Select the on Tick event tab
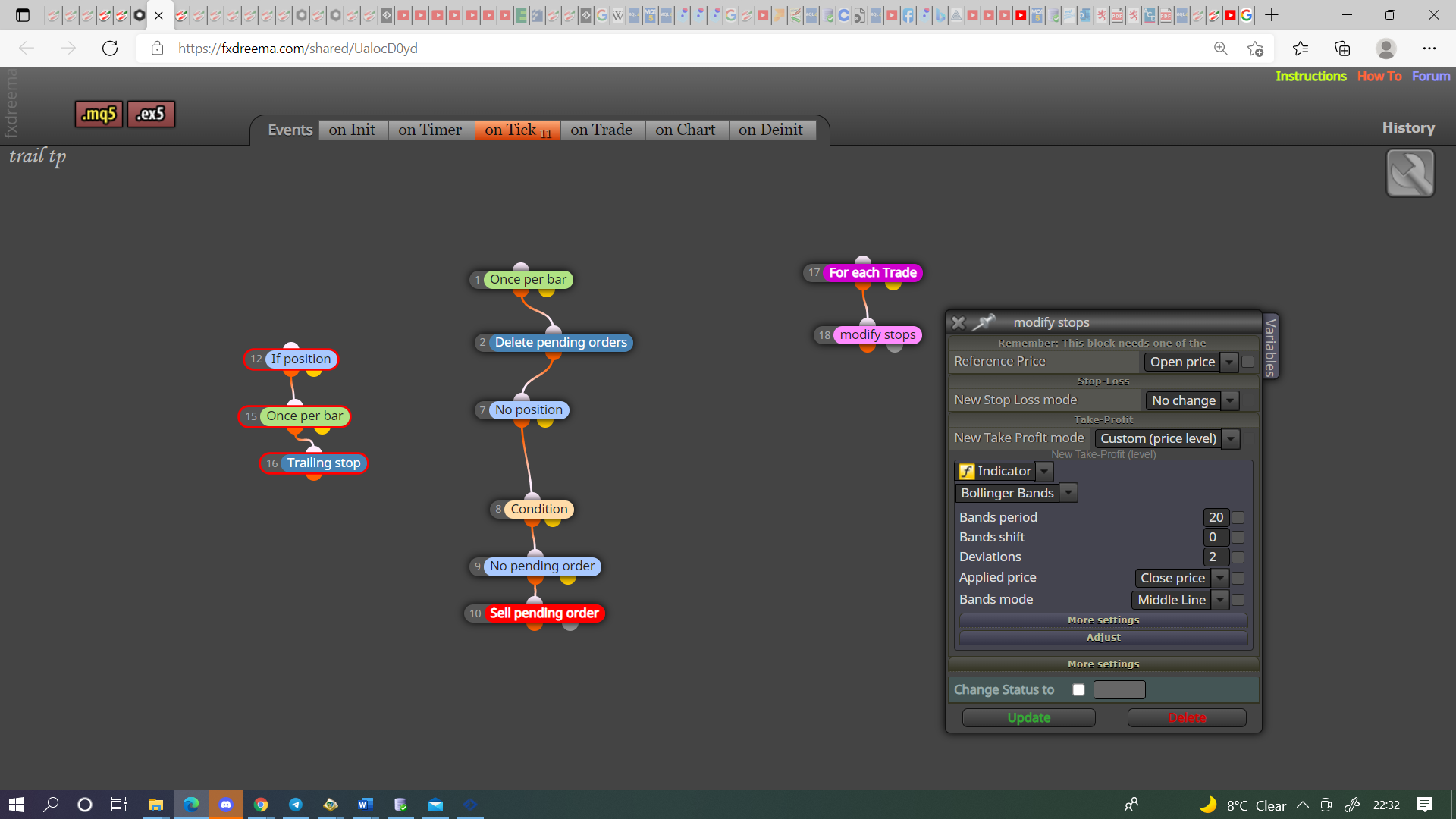This screenshot has width=1456, height=819. pos(518,130)
